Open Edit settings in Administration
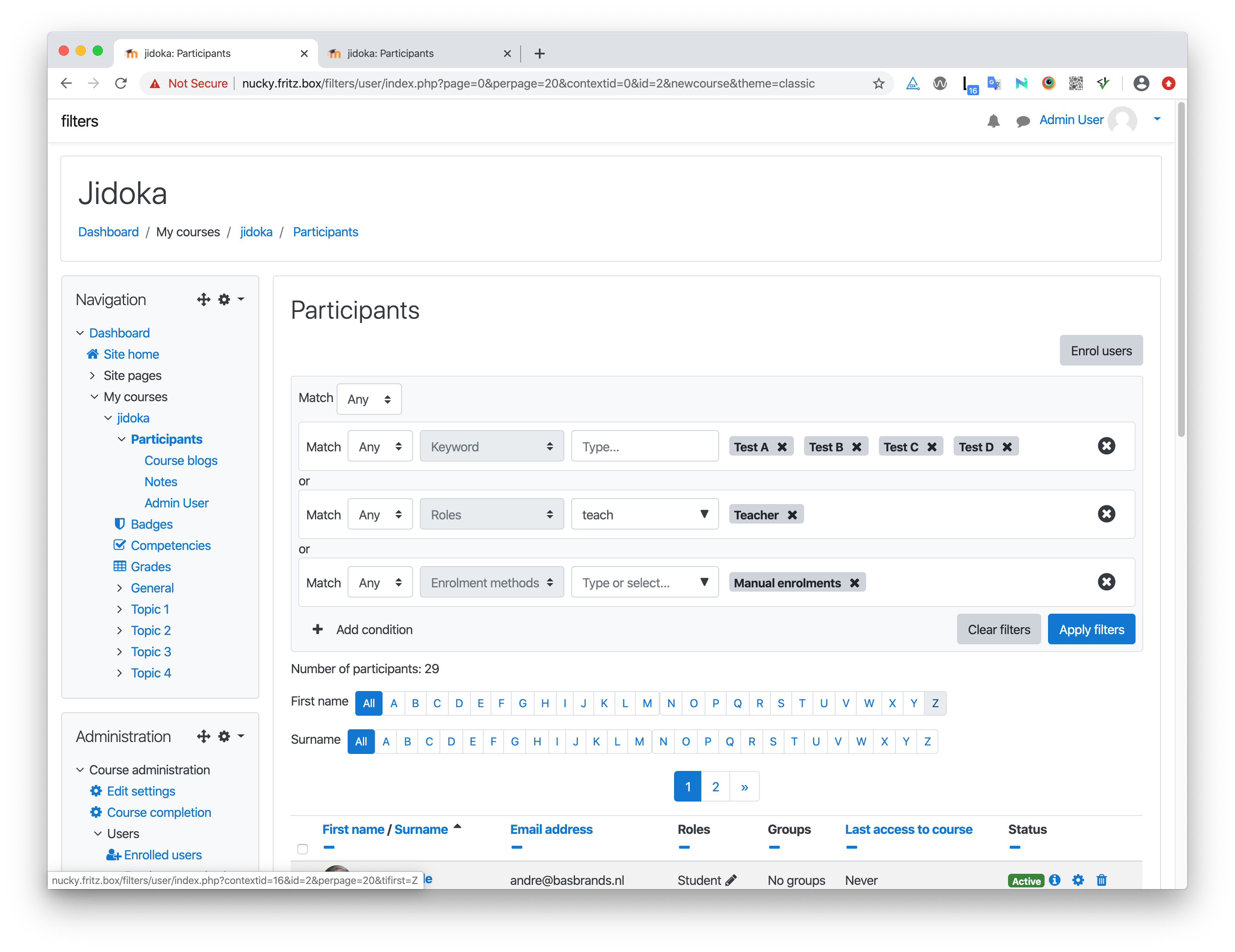This screenshot has width=1235, height=952. [141, 791]
